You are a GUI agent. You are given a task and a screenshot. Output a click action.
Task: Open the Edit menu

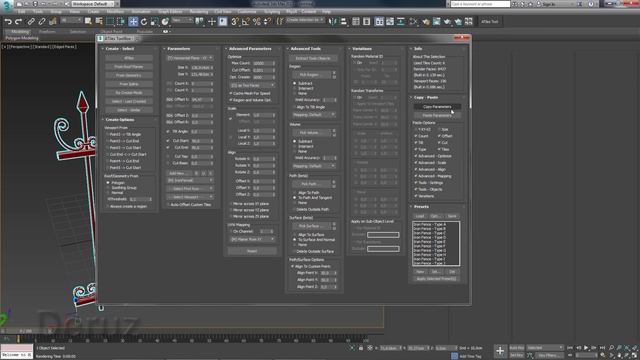21,12
